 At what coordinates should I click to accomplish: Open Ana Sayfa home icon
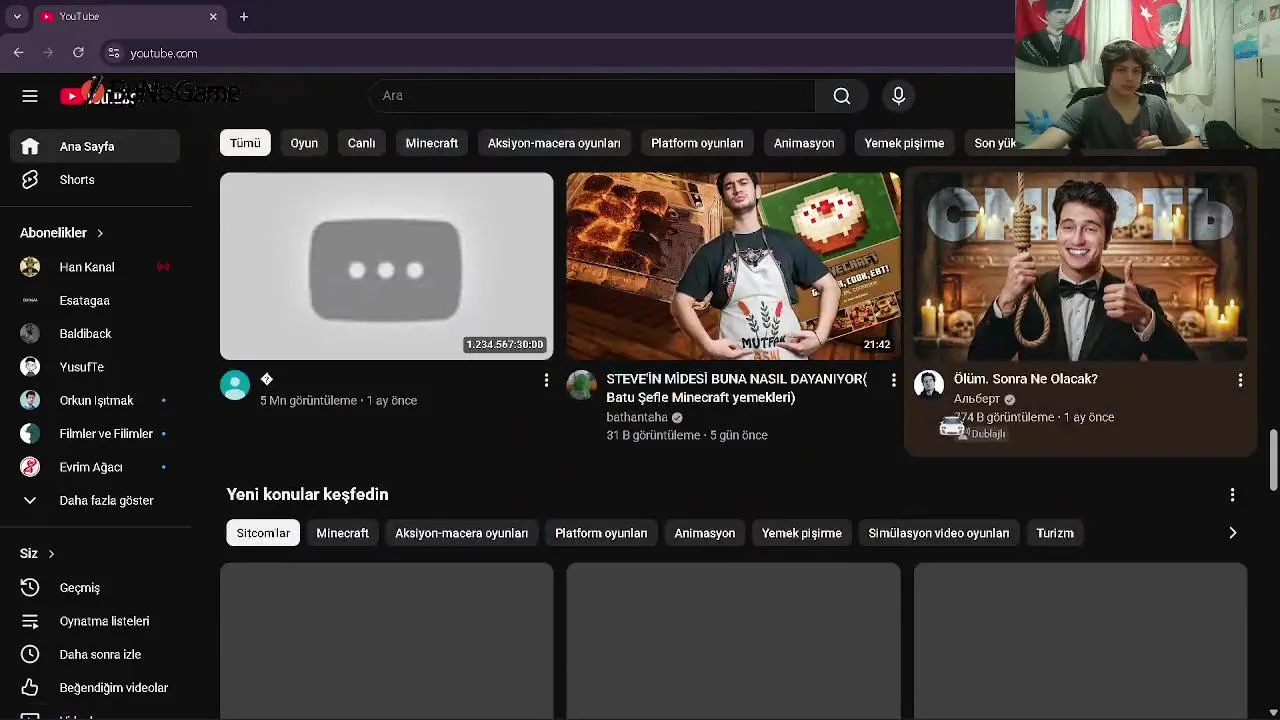pos(30,146)
